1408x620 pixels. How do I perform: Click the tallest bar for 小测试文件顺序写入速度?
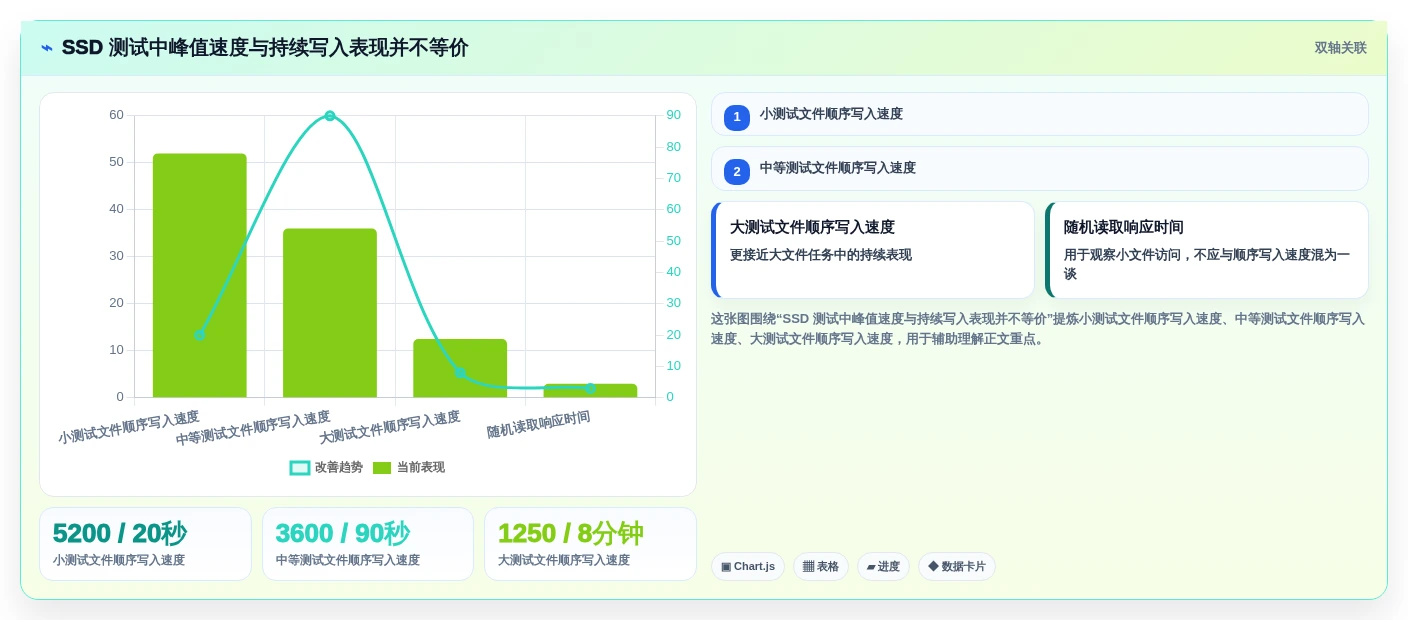200,275
